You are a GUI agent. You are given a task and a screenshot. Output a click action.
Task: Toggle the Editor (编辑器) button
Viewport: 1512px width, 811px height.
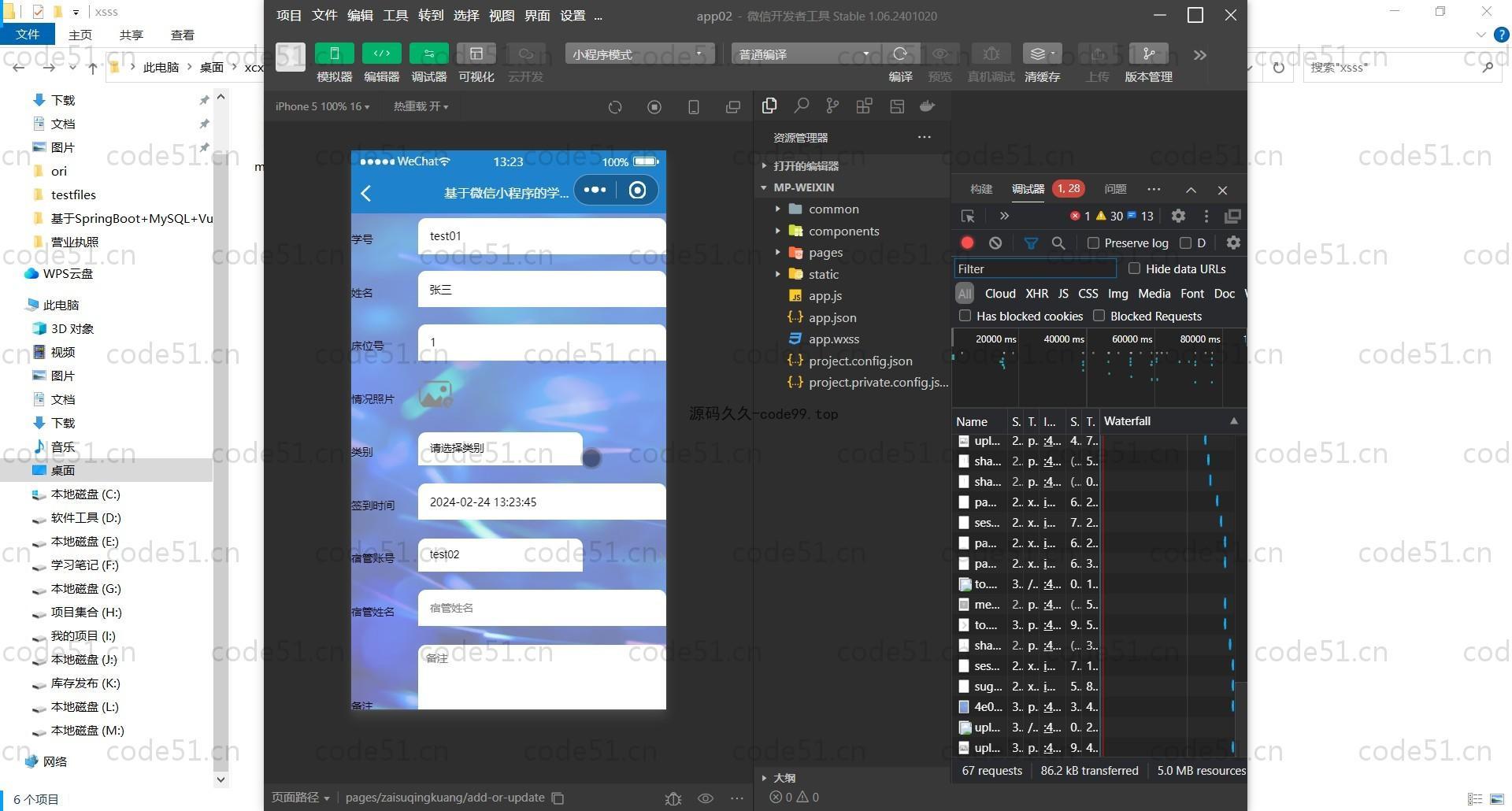pos(381,54)
